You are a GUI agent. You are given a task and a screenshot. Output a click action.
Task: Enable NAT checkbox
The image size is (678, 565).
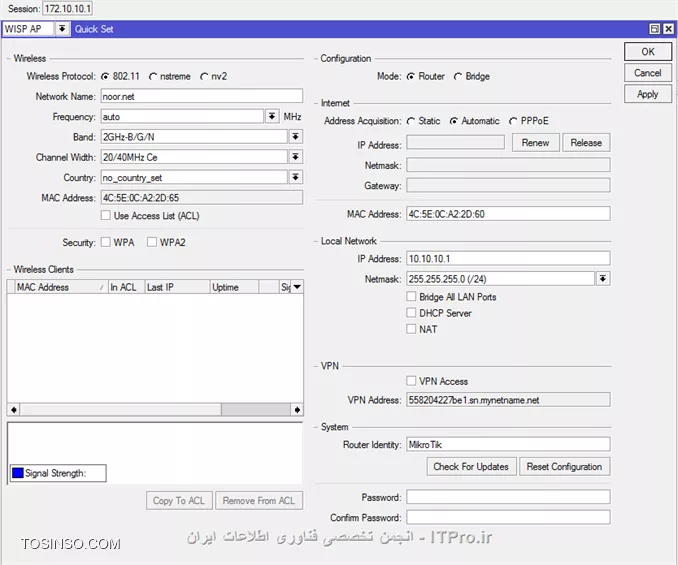(411, 329)
